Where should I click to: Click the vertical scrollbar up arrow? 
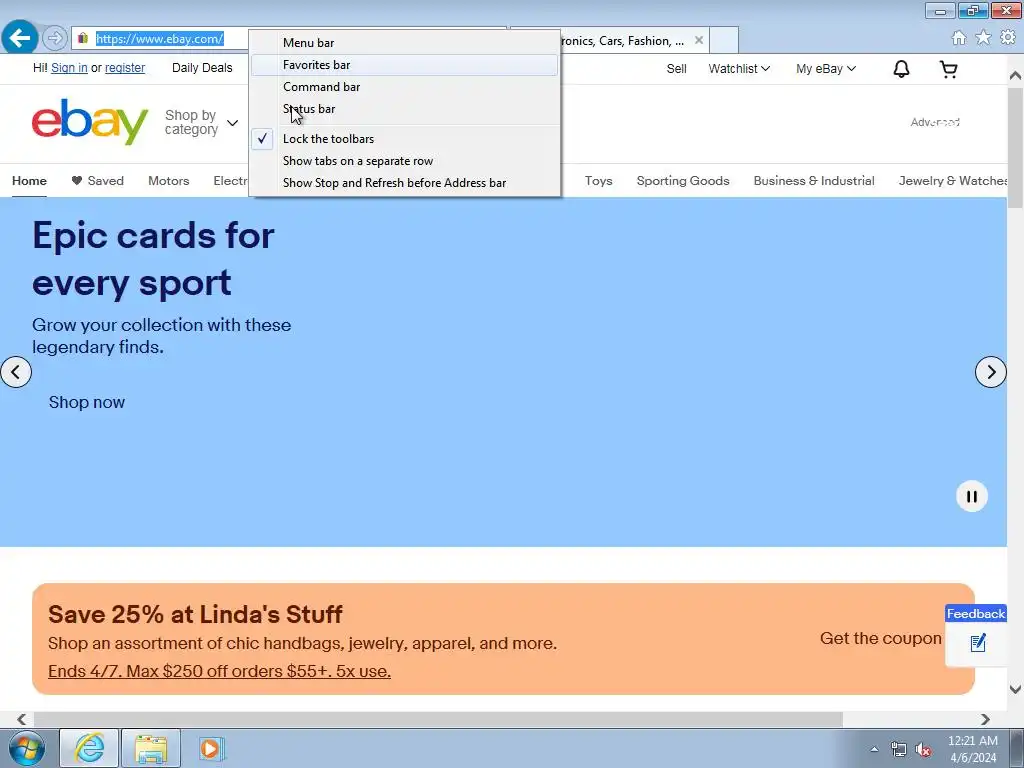(1016, 76)
